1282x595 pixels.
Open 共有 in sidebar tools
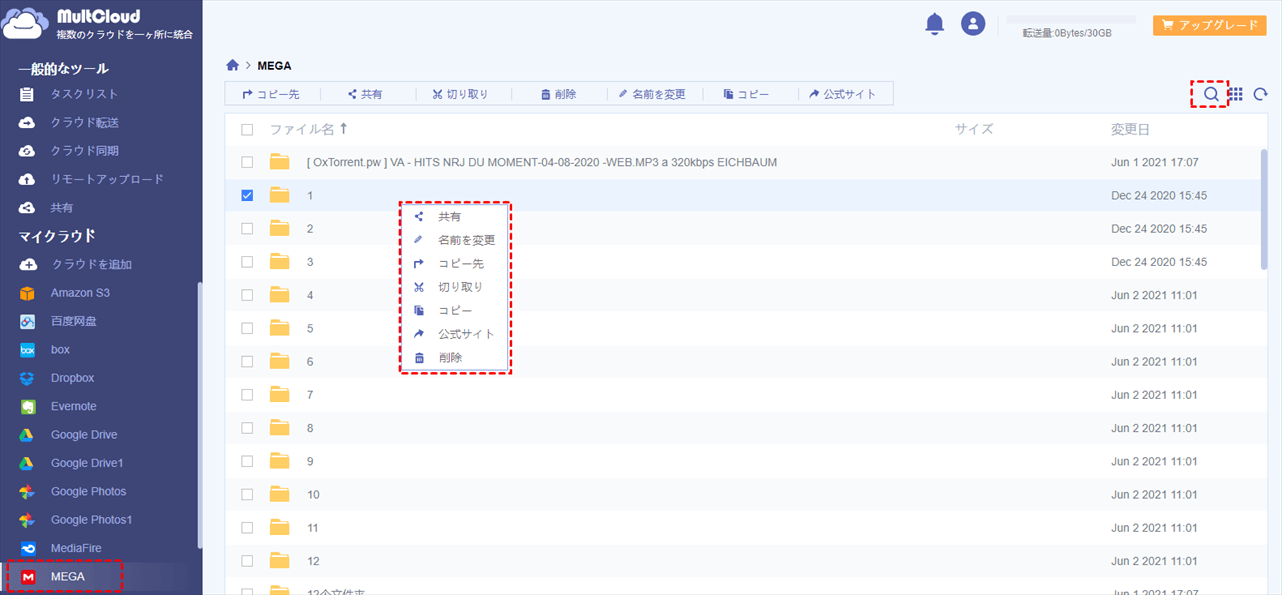(x=61, y=207)
